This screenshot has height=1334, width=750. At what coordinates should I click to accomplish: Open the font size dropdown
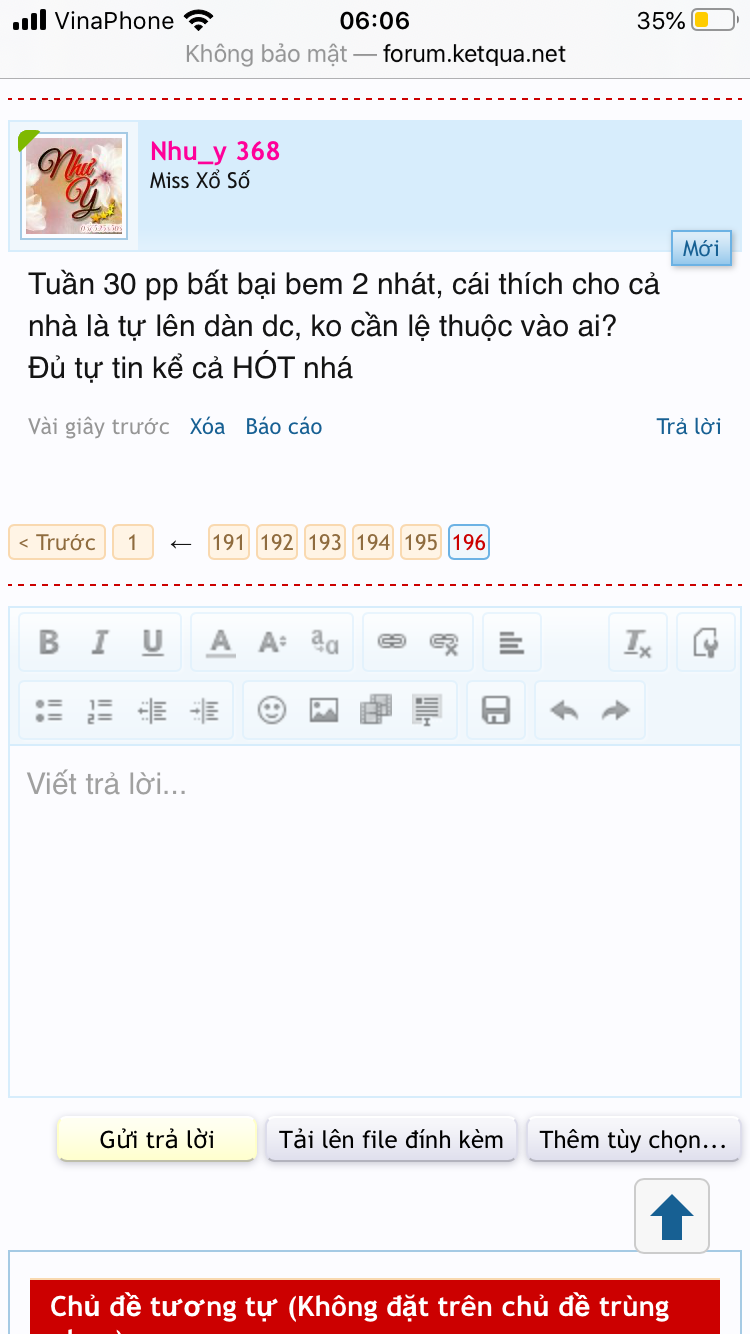(x=272, y=642)
